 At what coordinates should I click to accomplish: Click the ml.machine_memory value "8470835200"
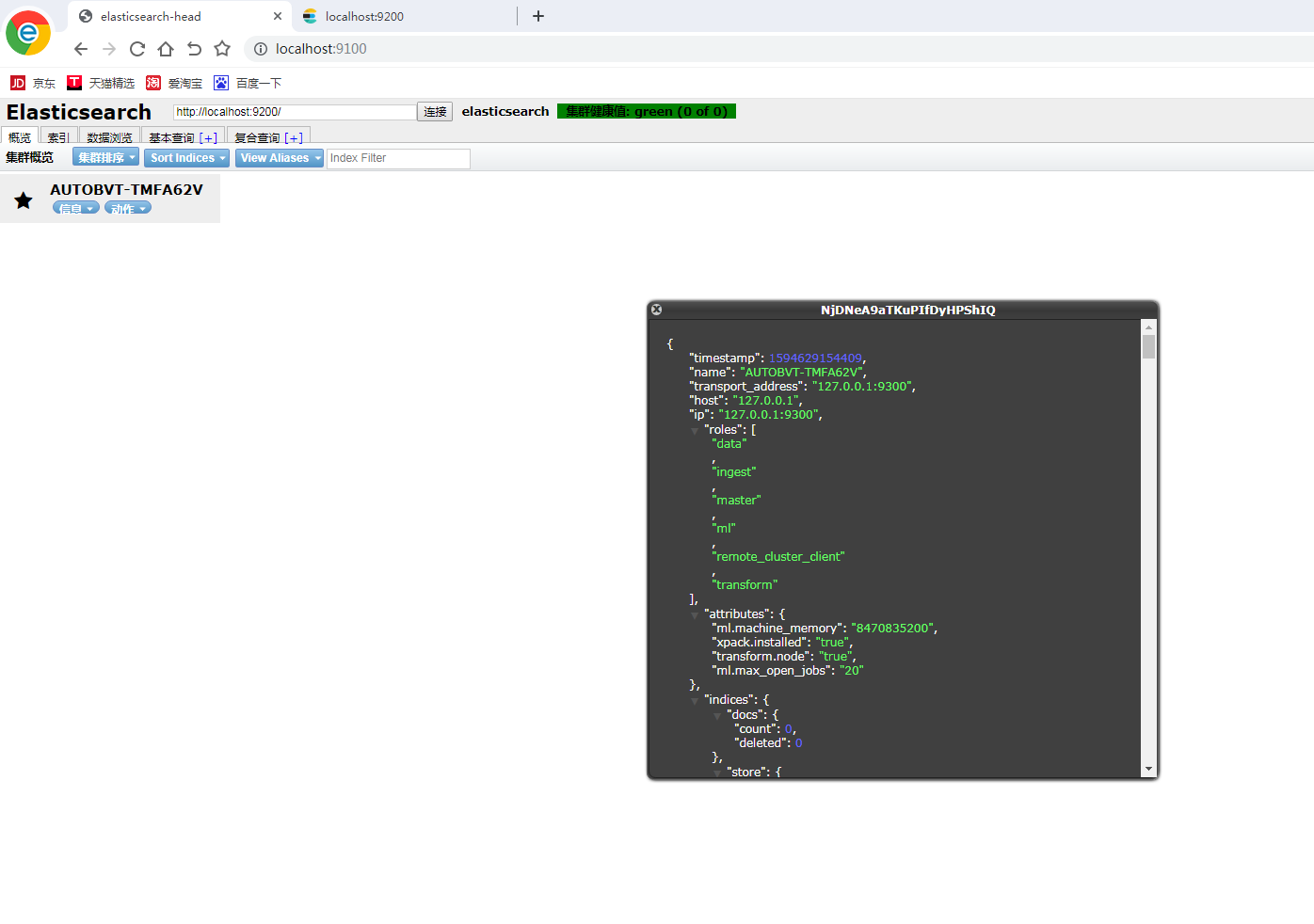coord(892,628)
